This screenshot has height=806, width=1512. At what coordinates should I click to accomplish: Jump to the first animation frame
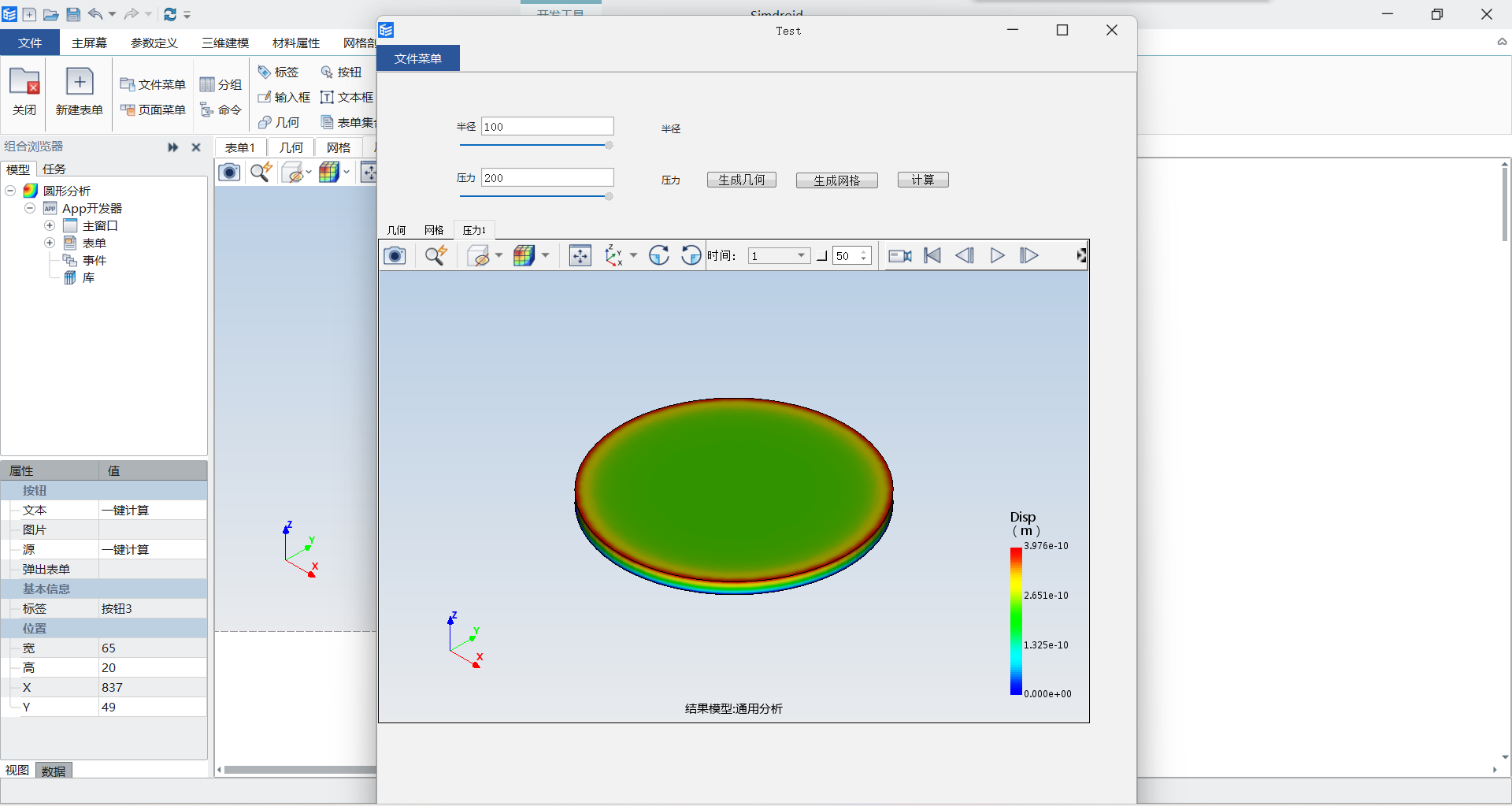[932, 255]
